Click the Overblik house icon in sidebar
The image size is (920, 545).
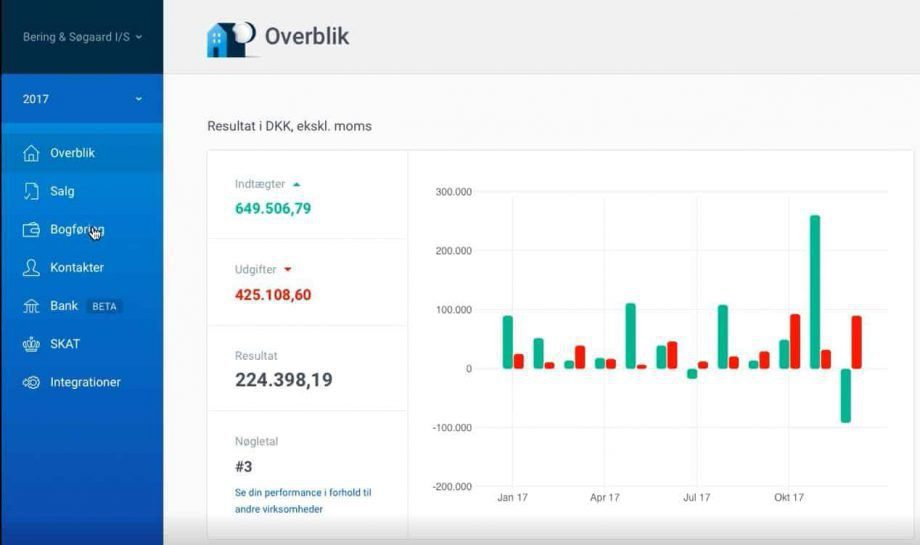click(x=31, y=153)
